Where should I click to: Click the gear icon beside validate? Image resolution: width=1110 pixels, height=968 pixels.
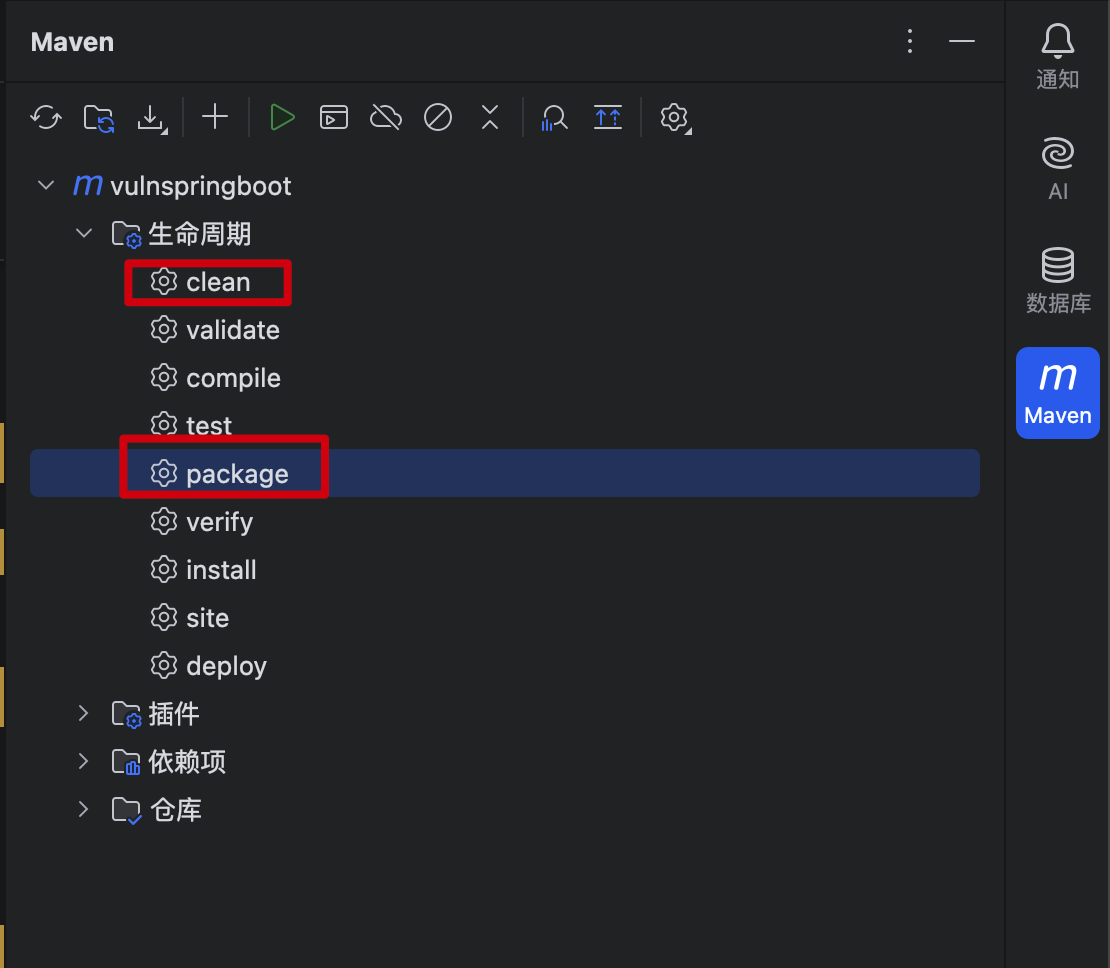coord(164,329)
